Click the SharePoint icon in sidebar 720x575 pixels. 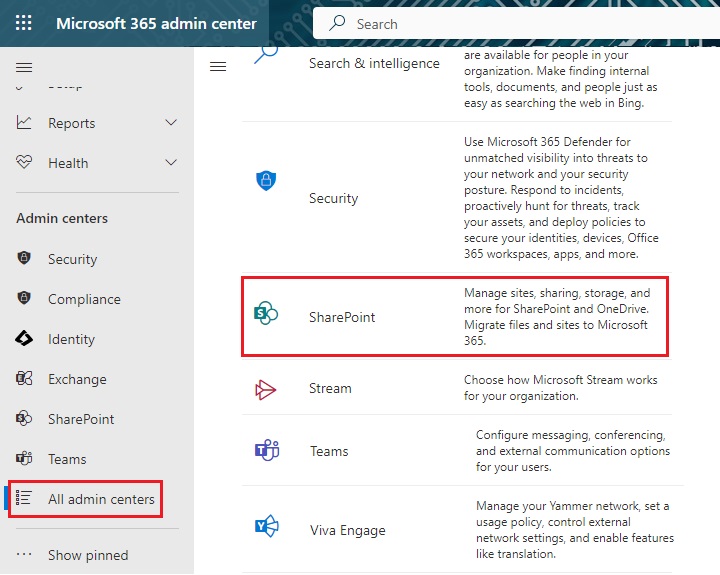click(24, 418)
